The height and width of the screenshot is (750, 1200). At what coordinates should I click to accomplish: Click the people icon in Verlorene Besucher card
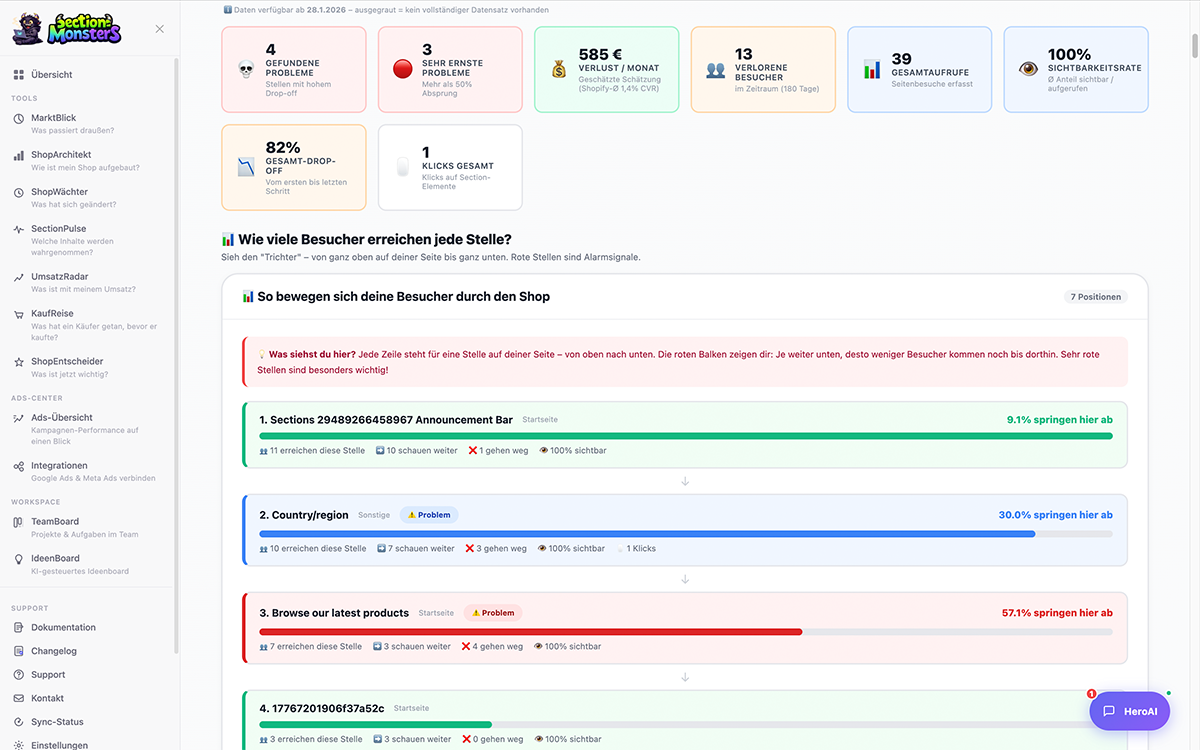pyautogui.click(x=715, y=70)
